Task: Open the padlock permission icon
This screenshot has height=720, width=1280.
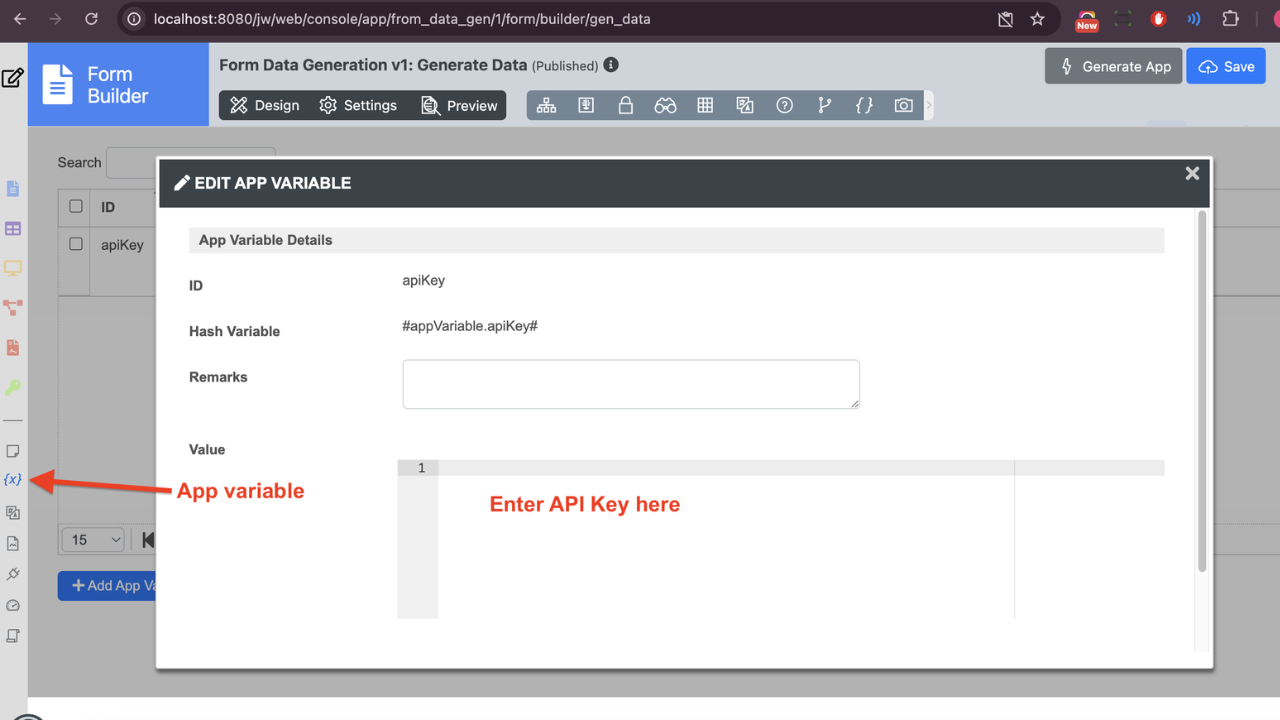Action: point(626,105)
